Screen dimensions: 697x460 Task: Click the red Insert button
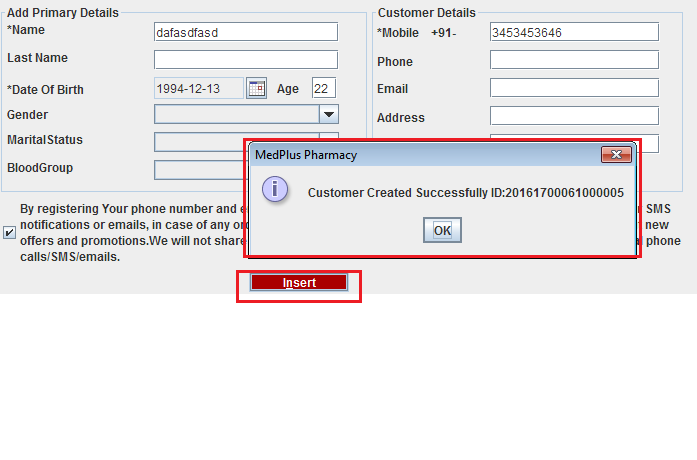[x=299, y=282]
